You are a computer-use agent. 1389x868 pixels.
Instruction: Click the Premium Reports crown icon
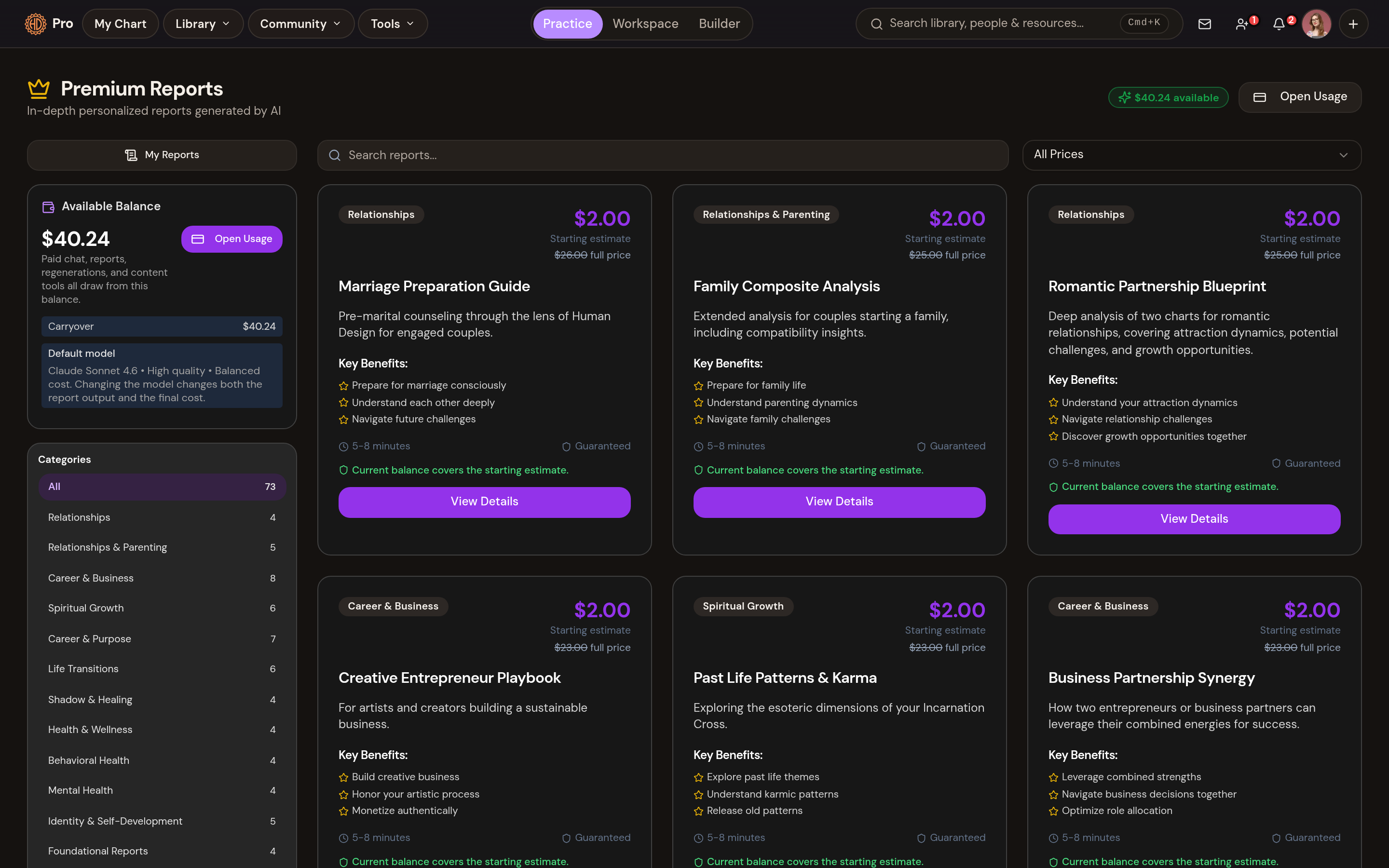pyautogui.click(x=39, y=88)
